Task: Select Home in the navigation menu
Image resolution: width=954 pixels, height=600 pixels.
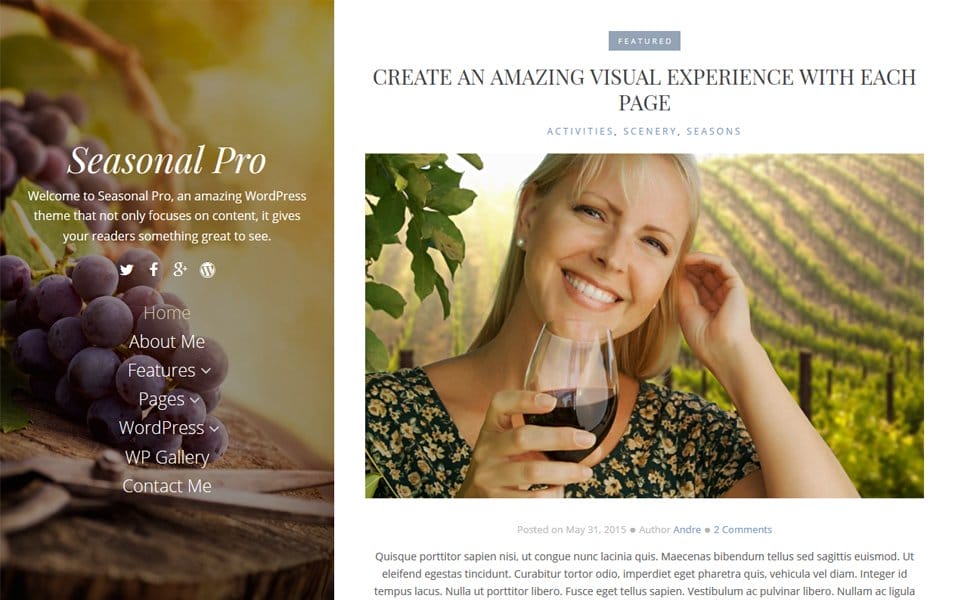Action: click(x=166, y=313)
